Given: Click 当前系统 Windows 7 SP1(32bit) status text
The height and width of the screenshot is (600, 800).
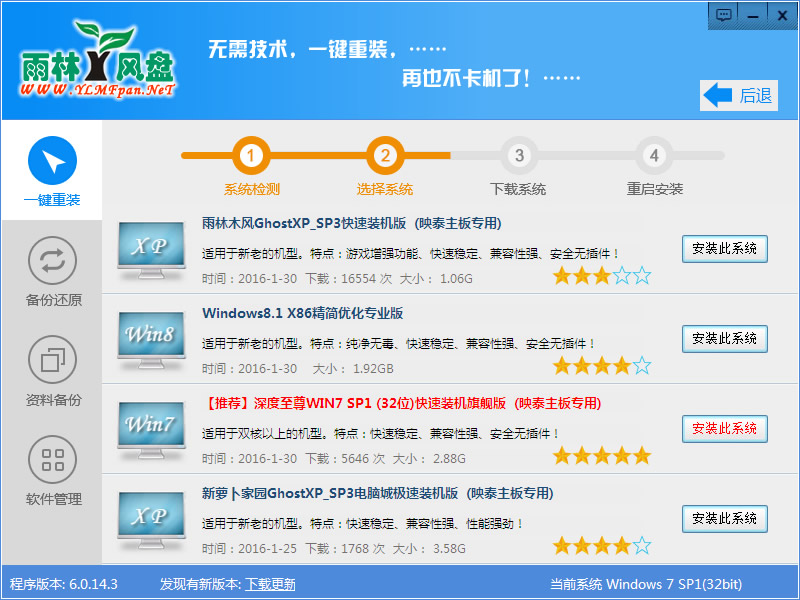Looking at the screenshot, I should click(646, 584).
